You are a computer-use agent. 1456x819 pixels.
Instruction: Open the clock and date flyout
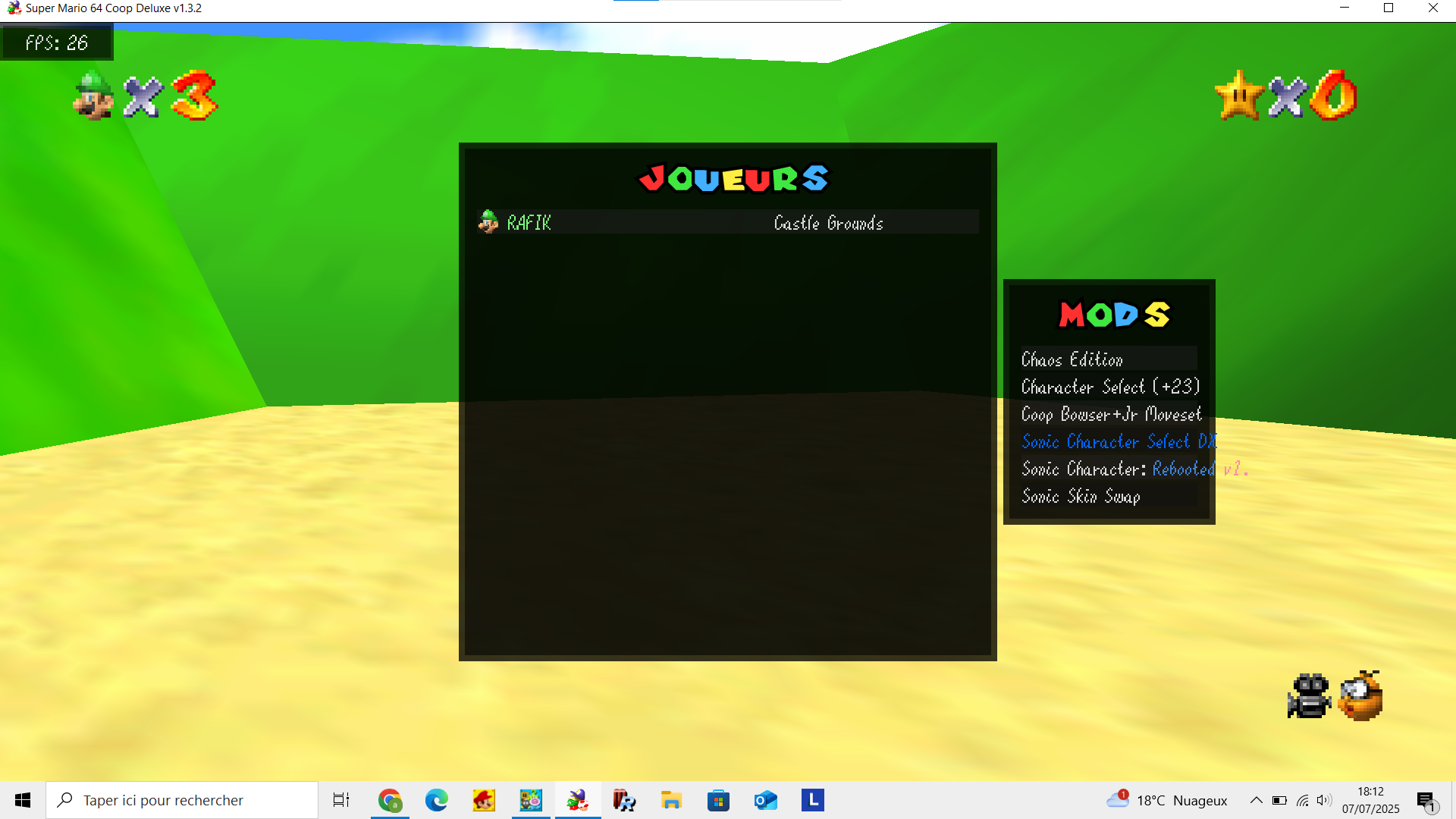(x=1370, y=800)
